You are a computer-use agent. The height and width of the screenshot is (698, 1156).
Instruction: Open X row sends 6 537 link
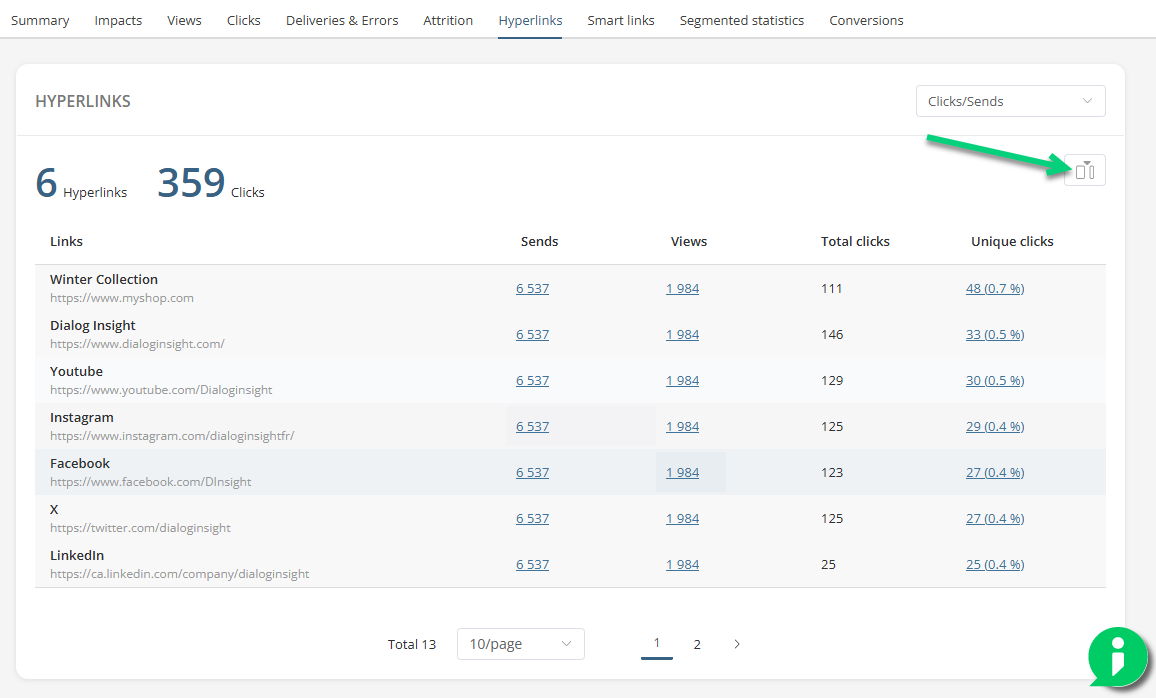pos(532,519)
